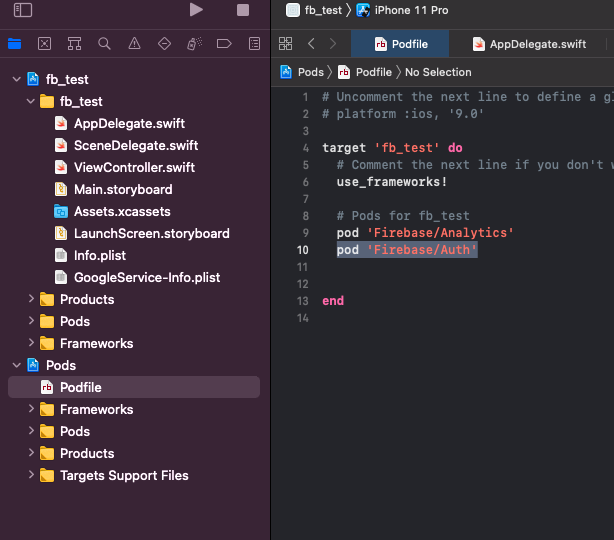Click Podfile in the jump bar
The height and width of the screenshot is (540, 614).
point(365,72)
